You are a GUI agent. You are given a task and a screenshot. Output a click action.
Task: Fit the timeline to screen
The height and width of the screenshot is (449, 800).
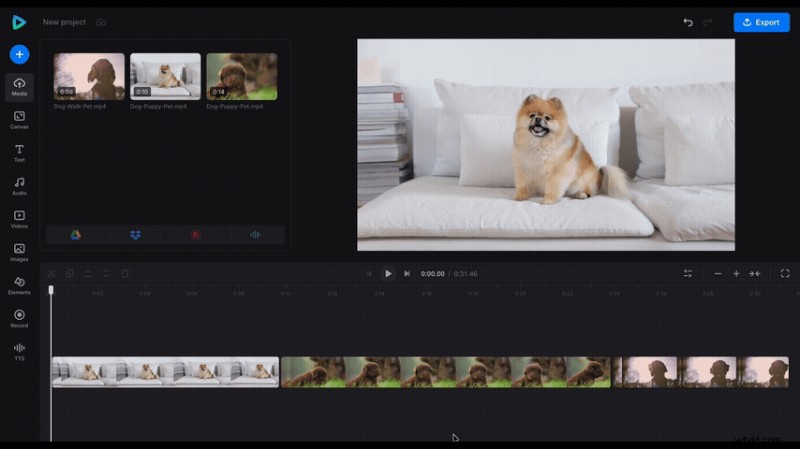pyautogui.click(x=755, y=273)
